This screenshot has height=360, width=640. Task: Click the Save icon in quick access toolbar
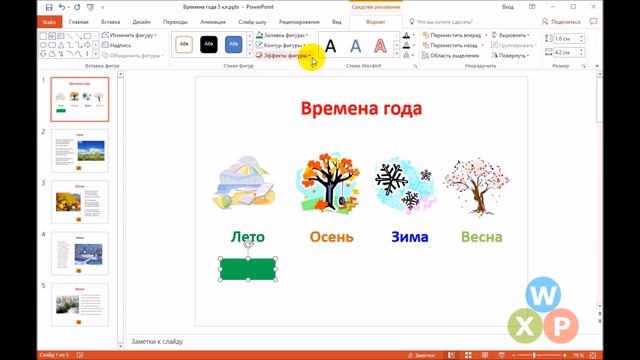[49, 7]
